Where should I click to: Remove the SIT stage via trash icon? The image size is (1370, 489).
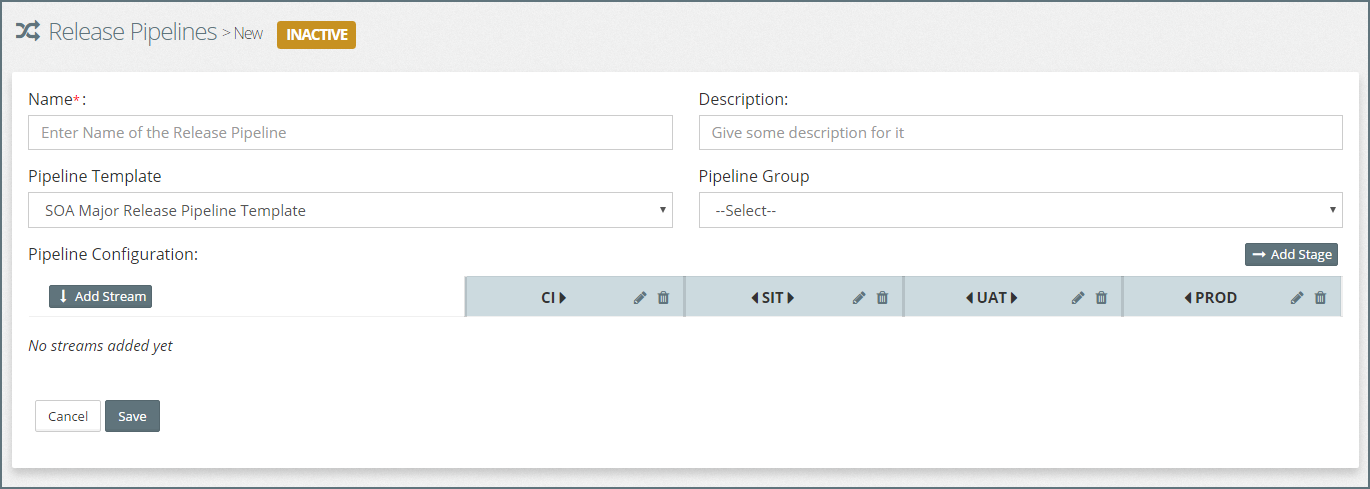point(882,298)
